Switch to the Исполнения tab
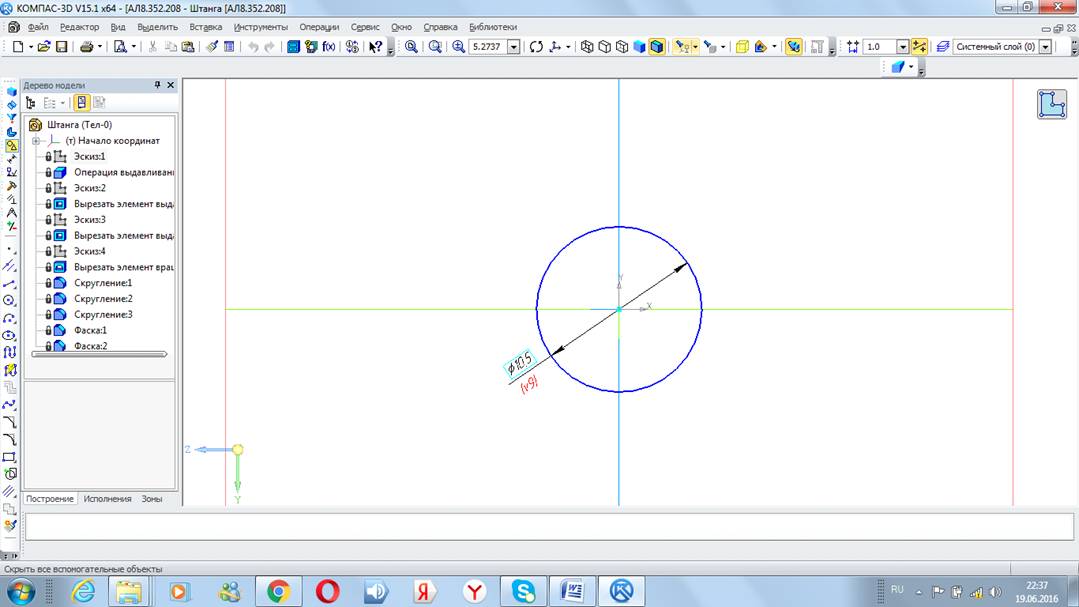The width and height of the screenshot is (1079, 607). coord(107,498)
